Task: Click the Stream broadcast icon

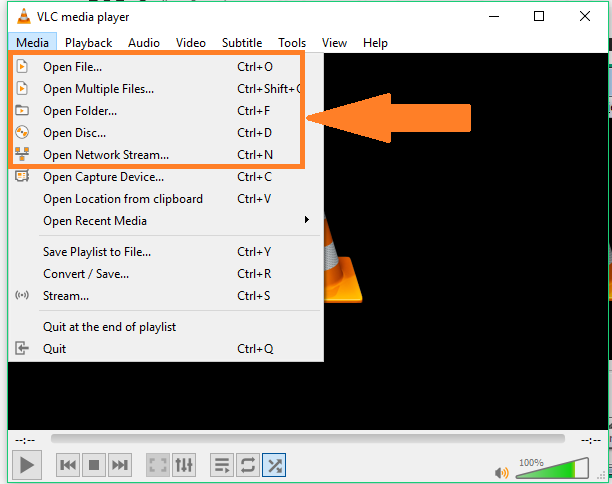Action: 22,295
